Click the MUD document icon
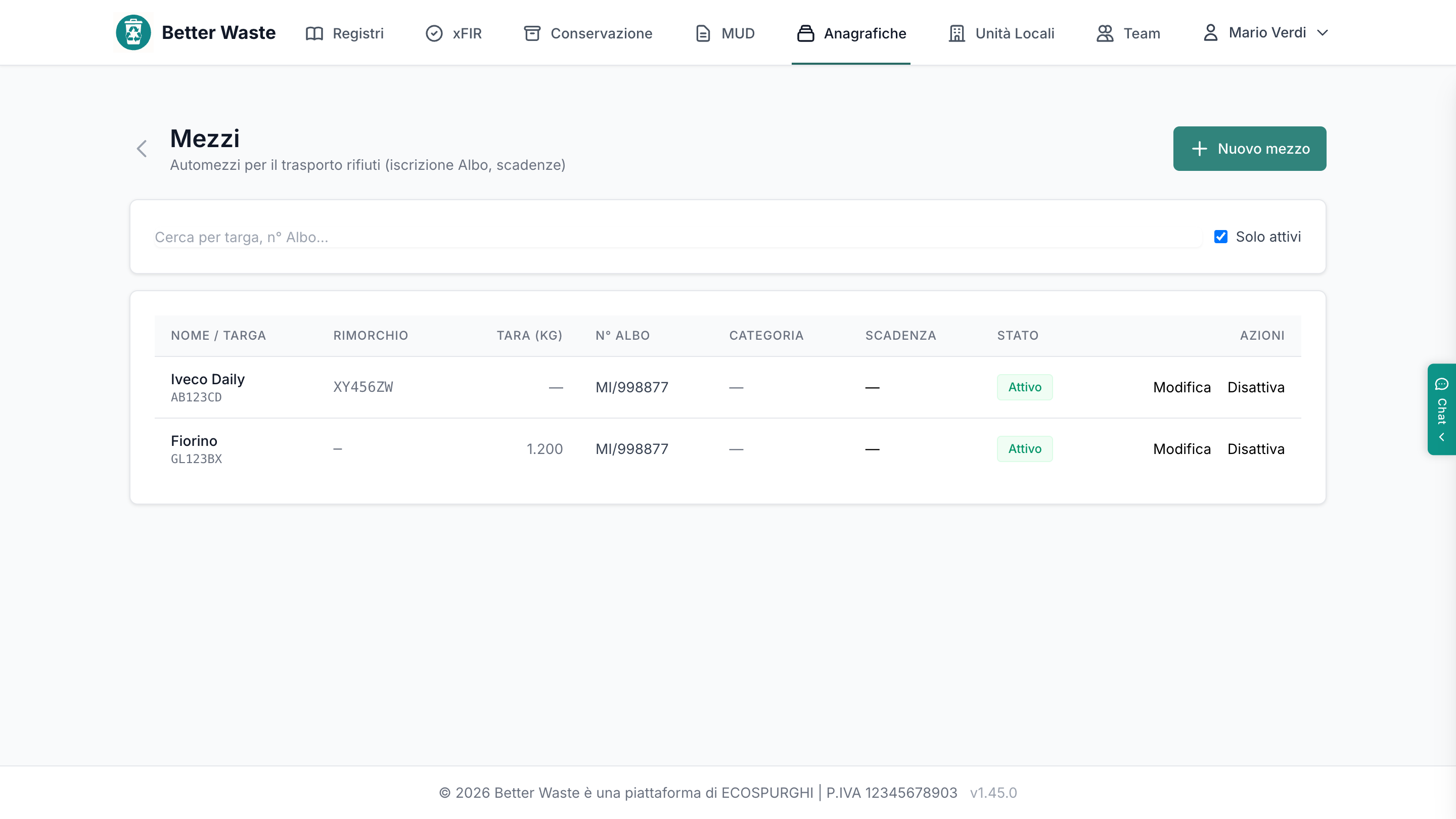The height and width of the screenshot is (819, 1456). coord(703,33)
